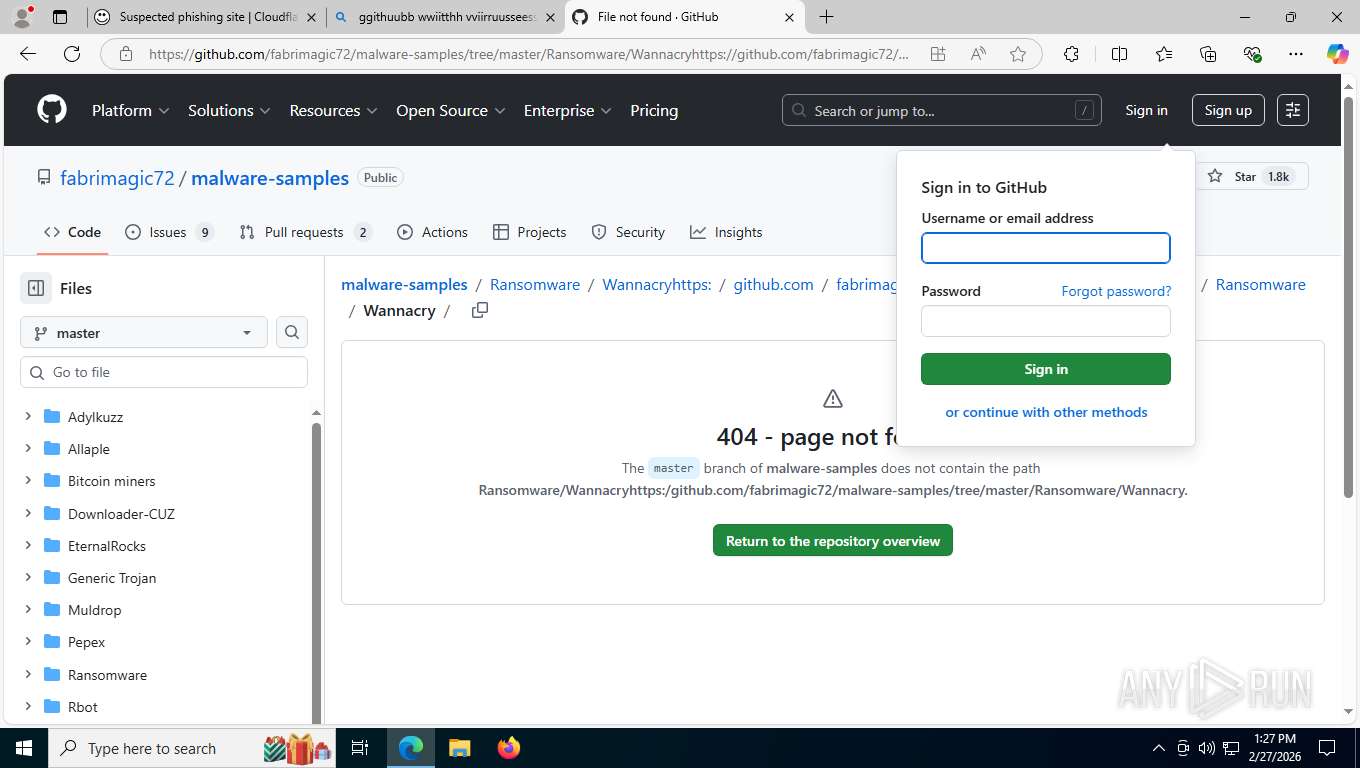The width and height of the screenshot is (1360, 768).
Task: Toggle split screen browser icon
Action: point(1120,54)
